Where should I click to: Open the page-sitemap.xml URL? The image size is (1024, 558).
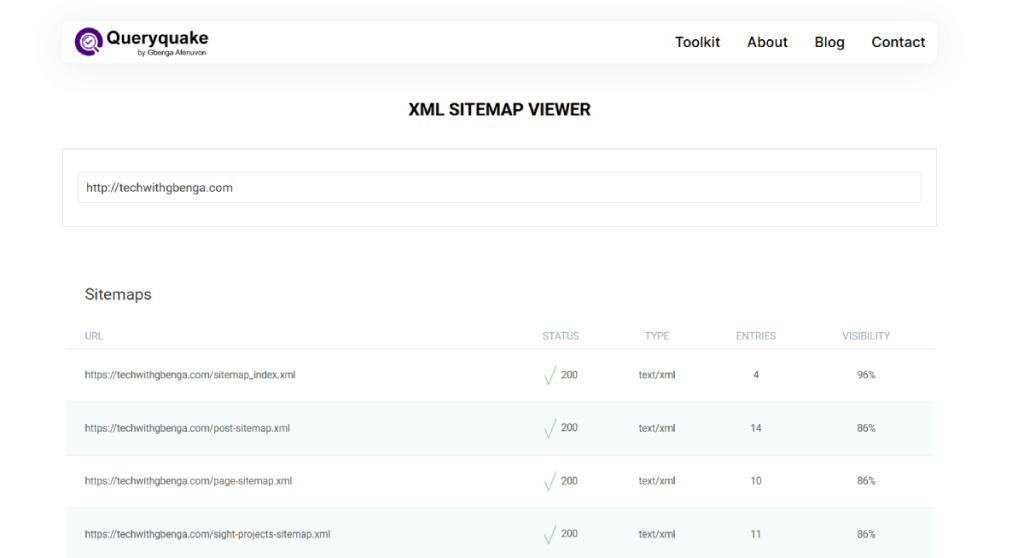tap(188, 481)
